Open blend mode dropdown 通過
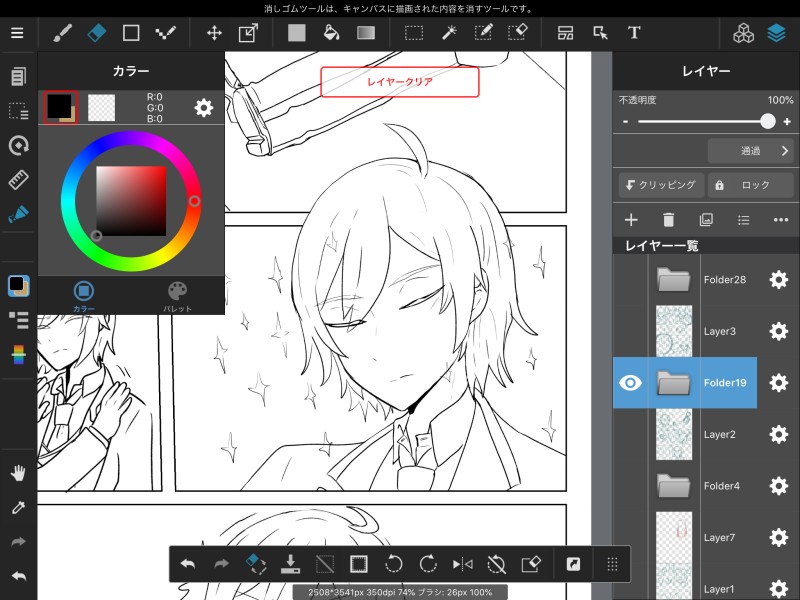Viewport: 800px width, 600px height. 751,151
